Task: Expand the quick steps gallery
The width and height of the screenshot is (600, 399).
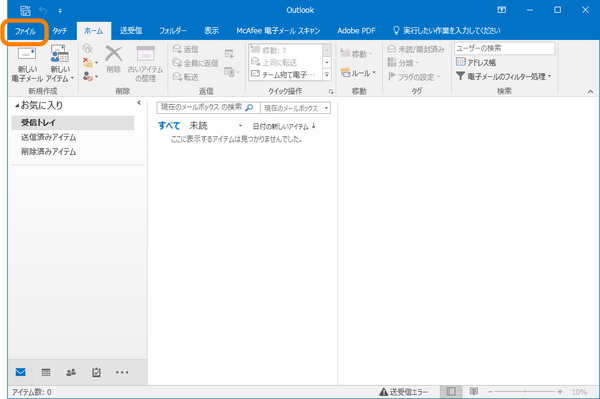Action: coord(327,75)
